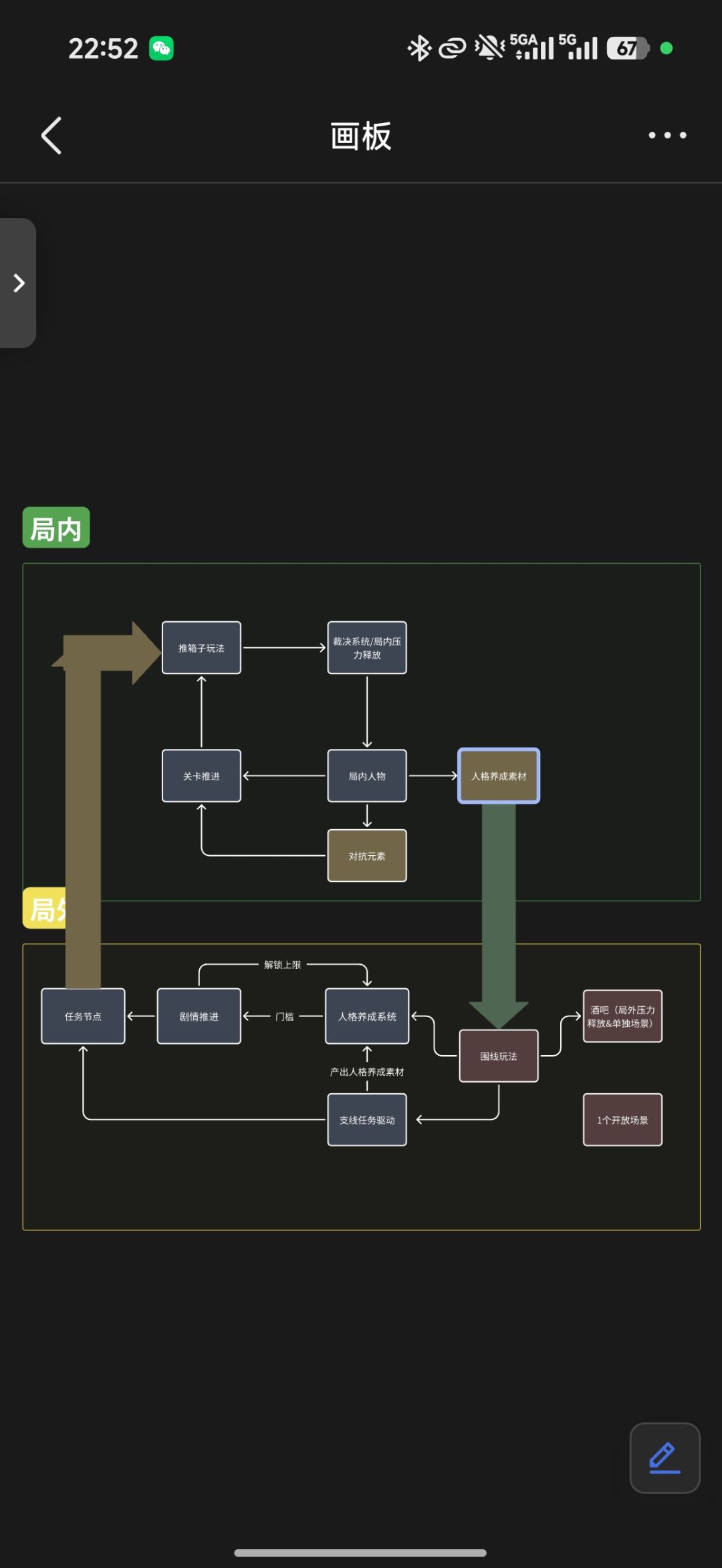The width and height of the screenshot is (722, 1568).
Task: Tap the 解锁上限 connector label
Action: click(x=282, y=965)
